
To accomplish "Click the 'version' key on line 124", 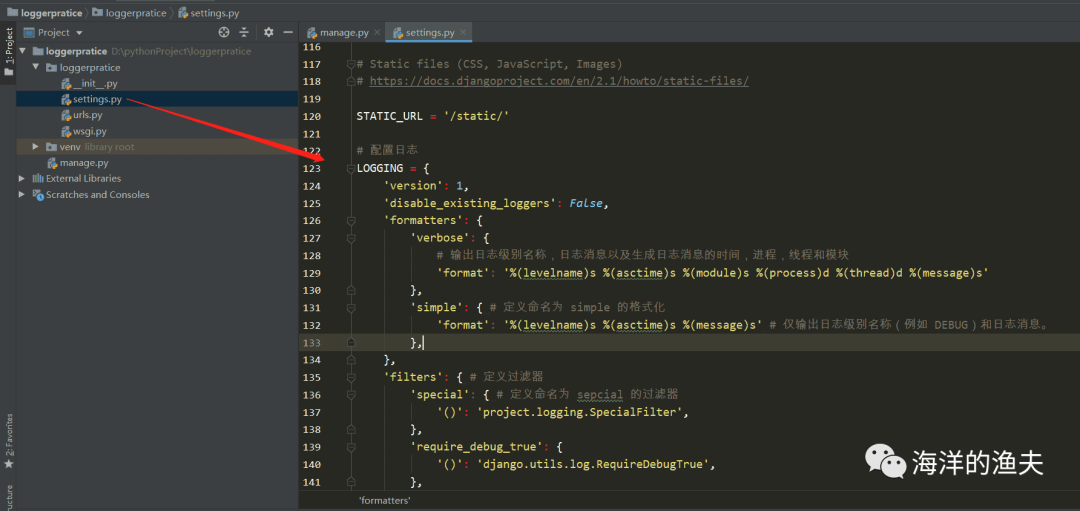I will (413, 186).
